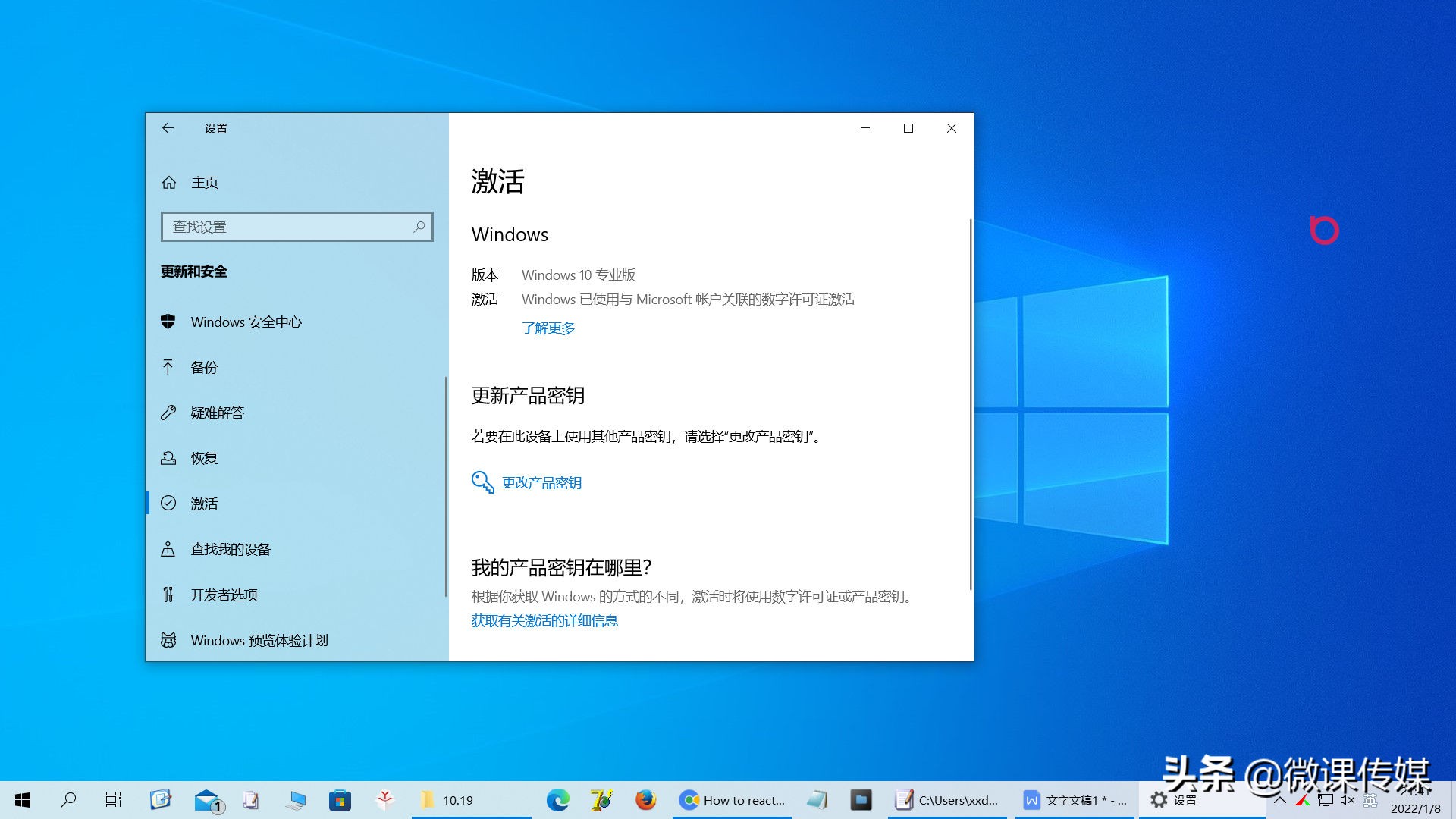Return to 主页 in the sidebar
This screenshot has width=1456, height=819.
point(205,182)
